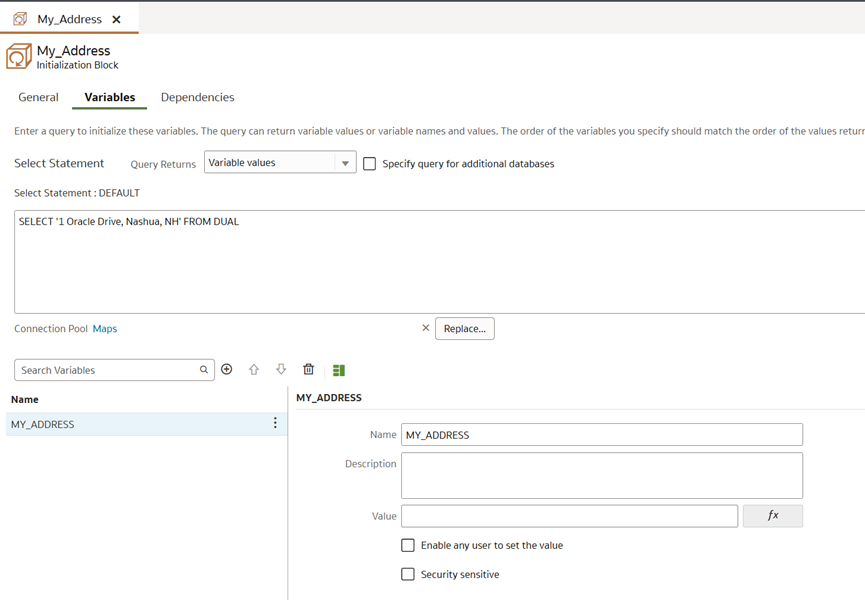Mark the variable as Security sensitive
The height and width of the screenshot is (600, 865).
[x=408, y=574]
